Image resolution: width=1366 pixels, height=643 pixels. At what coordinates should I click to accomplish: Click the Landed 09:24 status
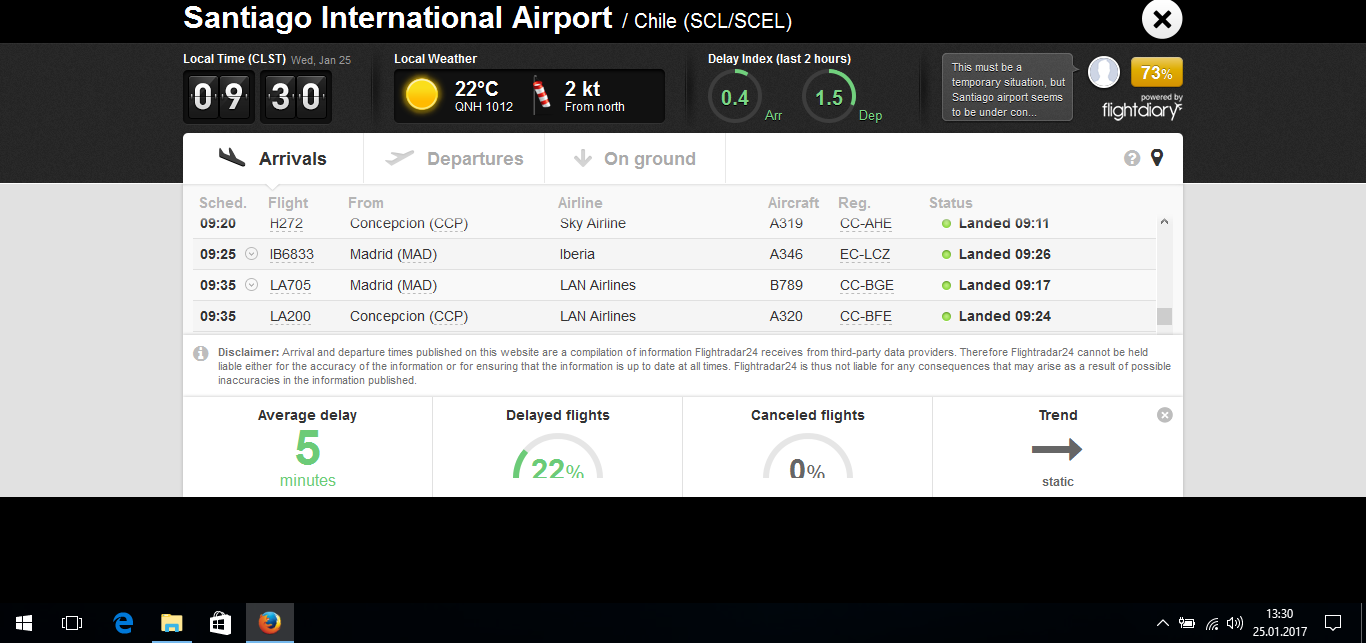point(1004,316)
